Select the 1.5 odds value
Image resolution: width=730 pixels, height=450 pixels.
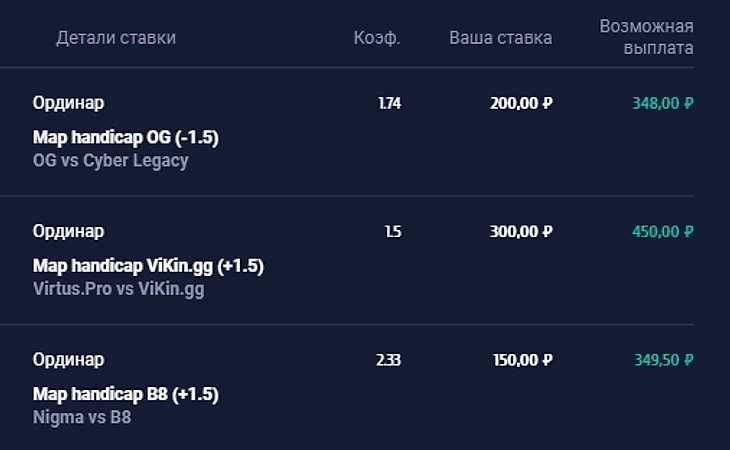pos(393,231)
